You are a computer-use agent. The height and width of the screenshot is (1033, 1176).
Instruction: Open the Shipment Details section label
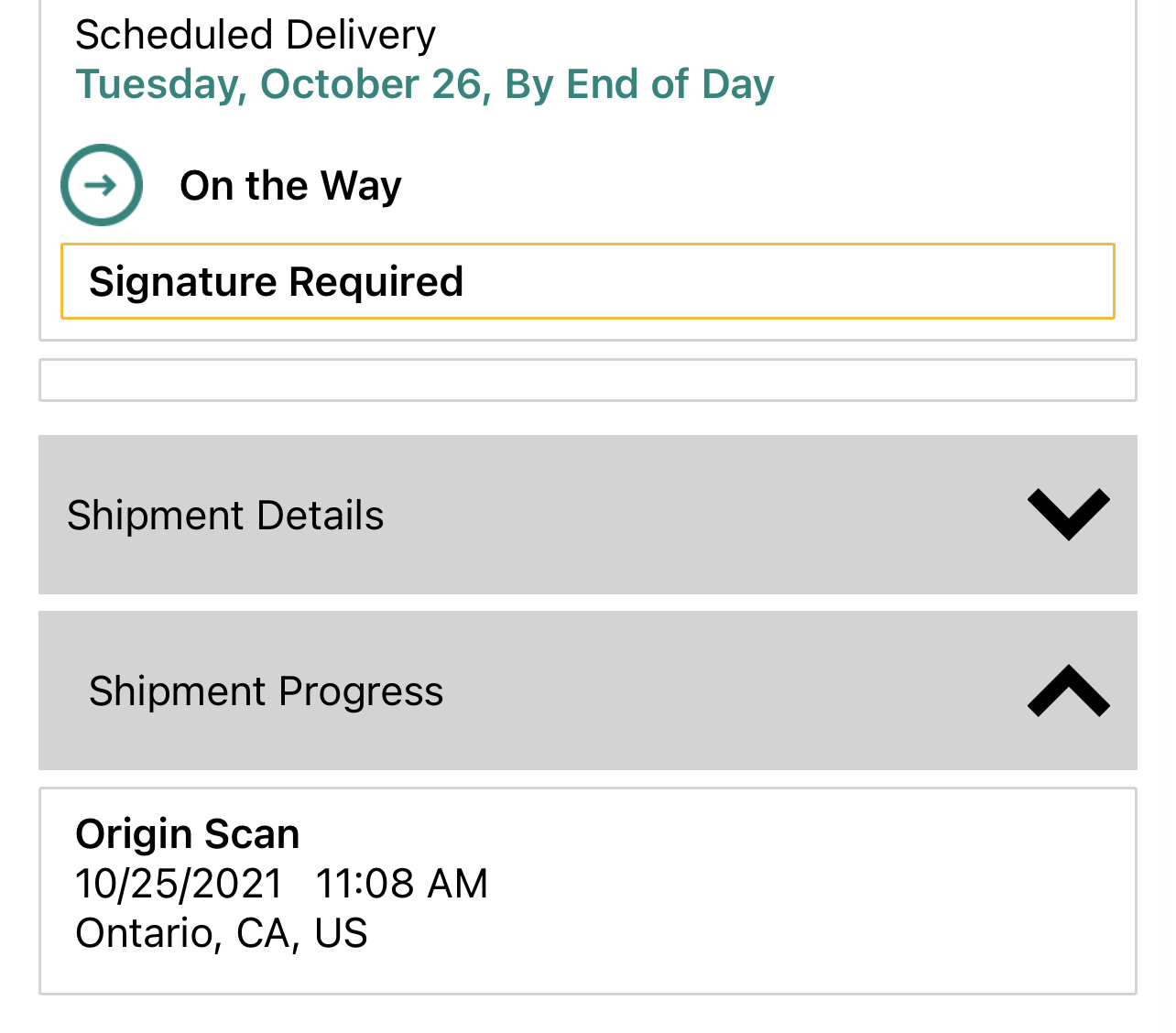225,516
